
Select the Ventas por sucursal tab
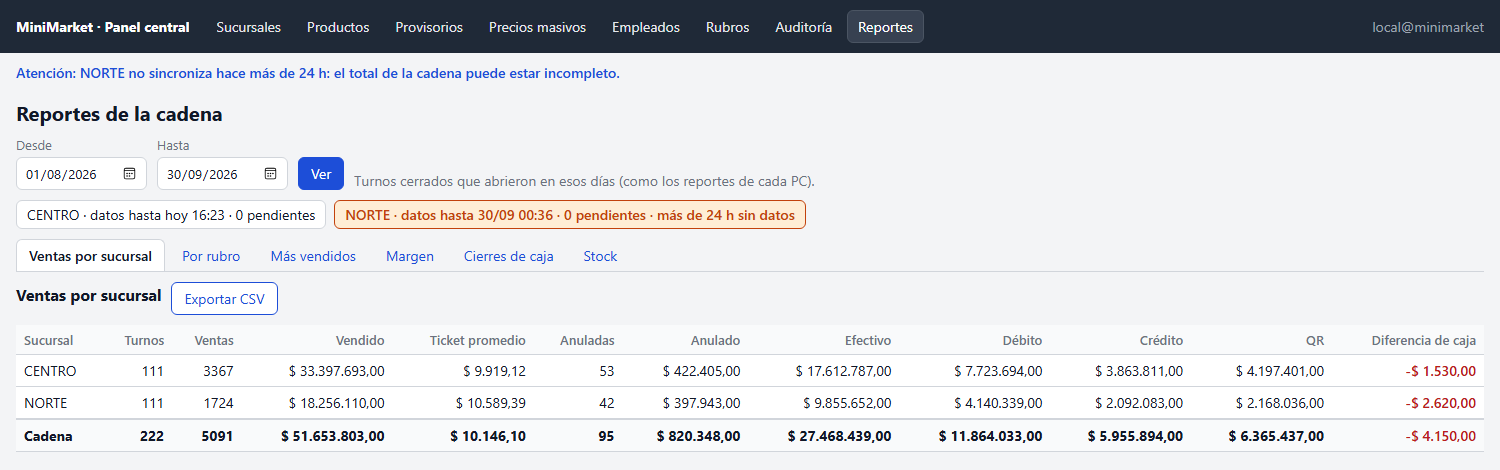[x=90, y=256]
